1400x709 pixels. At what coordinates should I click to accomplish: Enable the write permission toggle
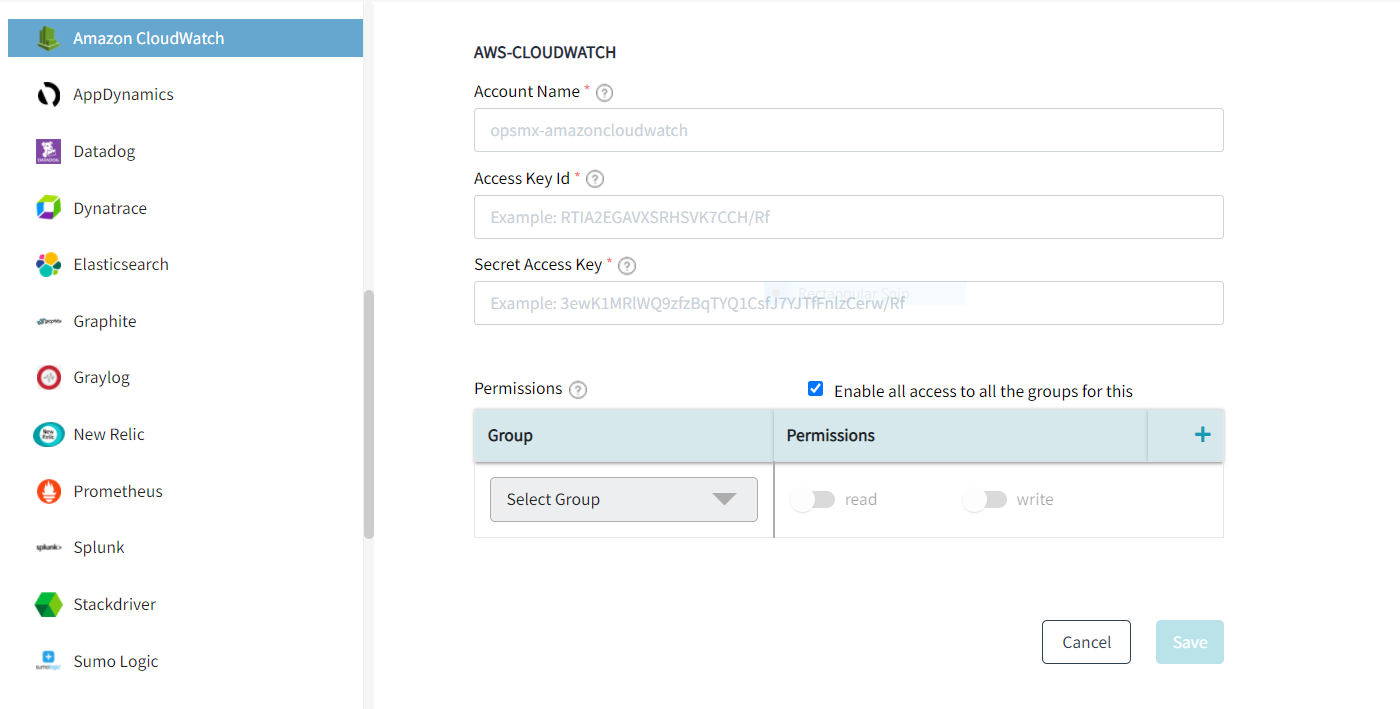point(985,498)
